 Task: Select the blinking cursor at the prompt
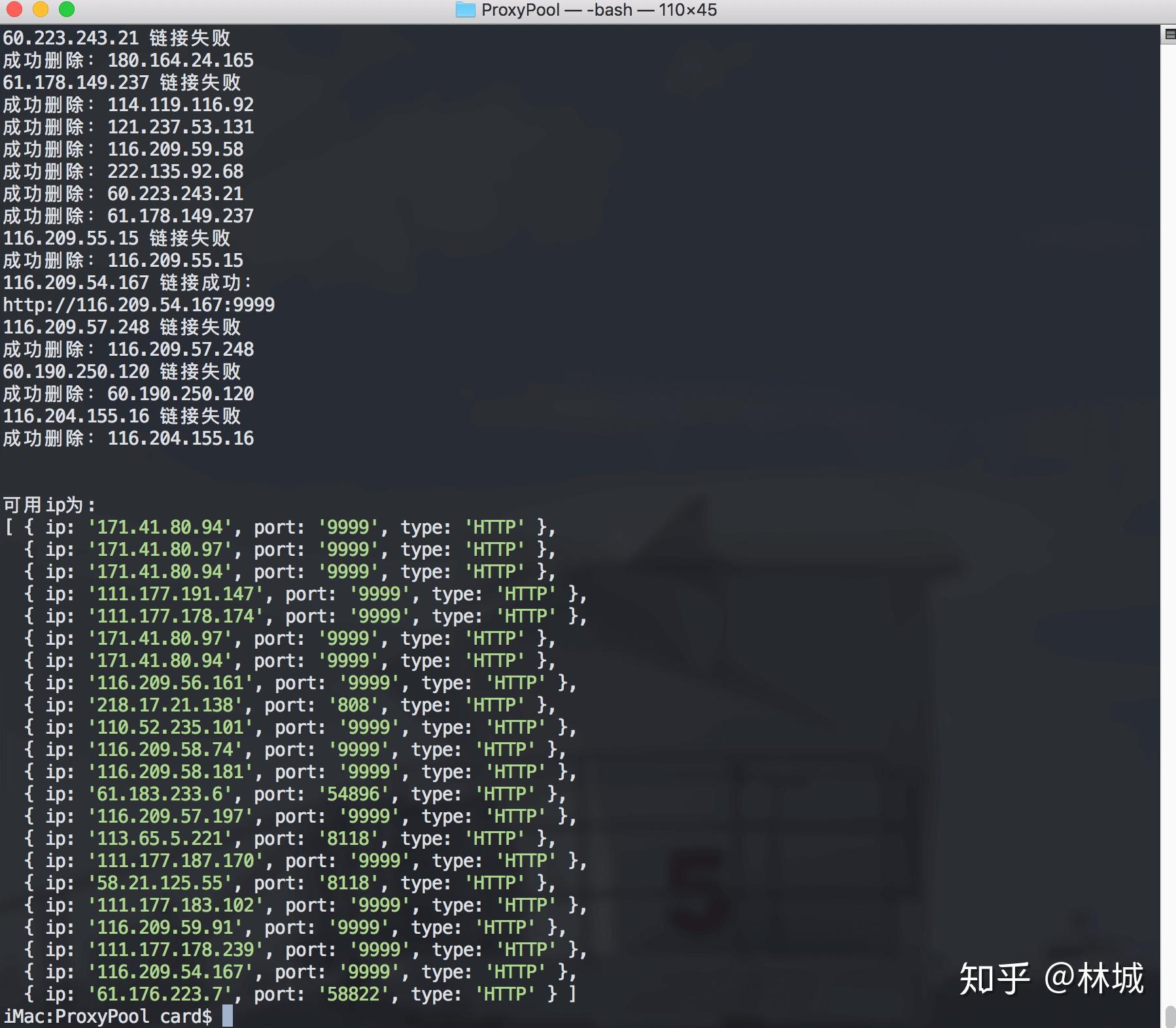228,1015
